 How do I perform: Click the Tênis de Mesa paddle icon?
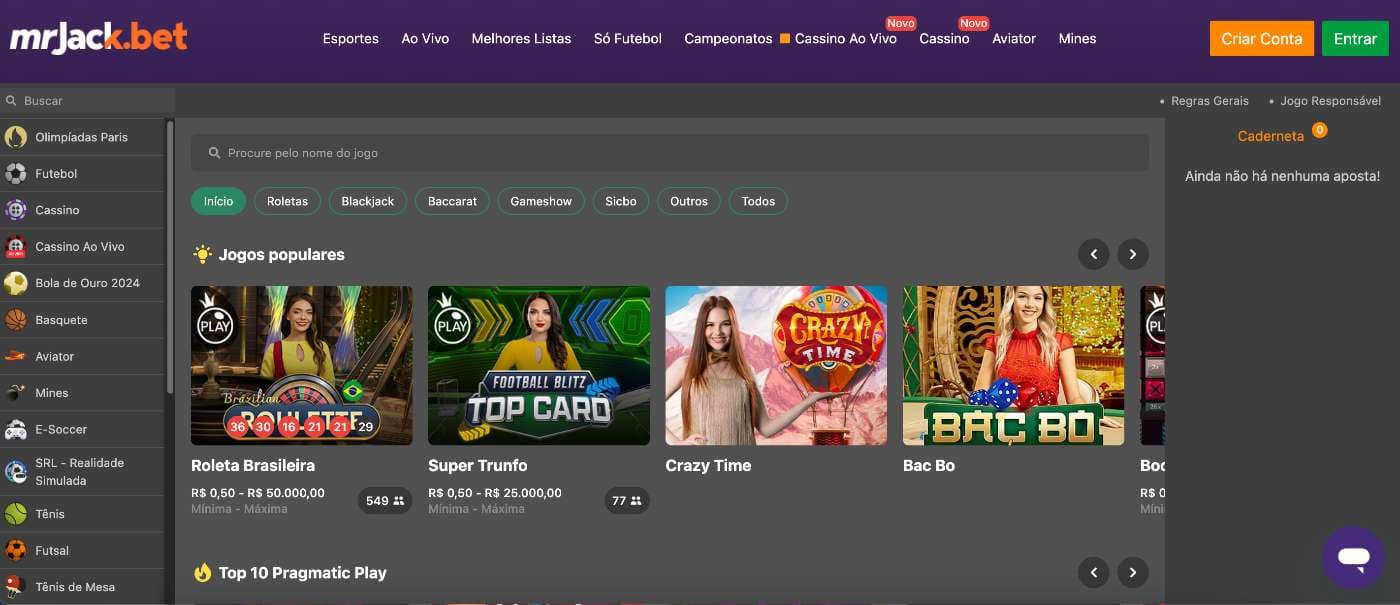click(16, 587)
